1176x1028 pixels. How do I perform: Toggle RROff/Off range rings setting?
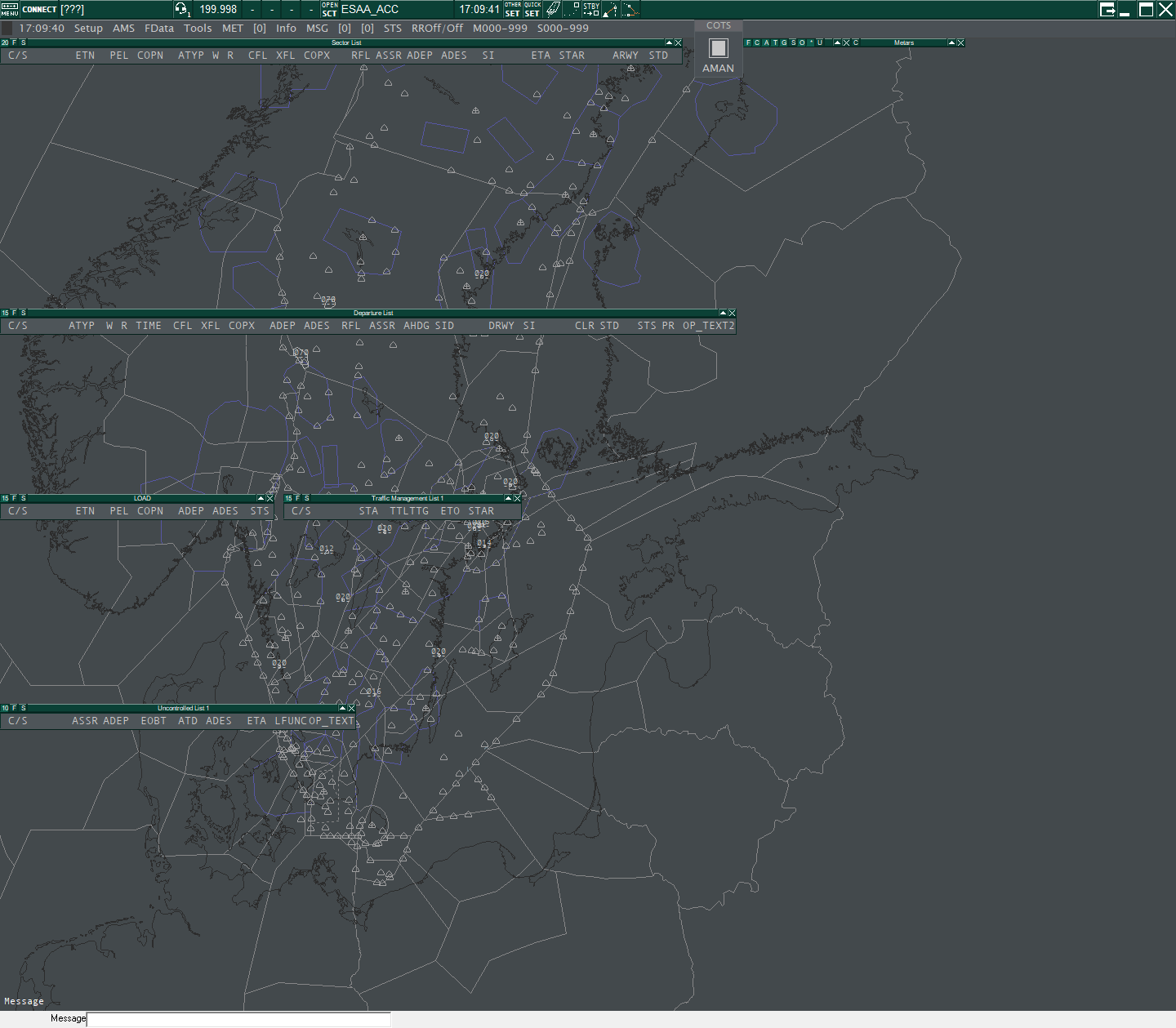point(437,28)
